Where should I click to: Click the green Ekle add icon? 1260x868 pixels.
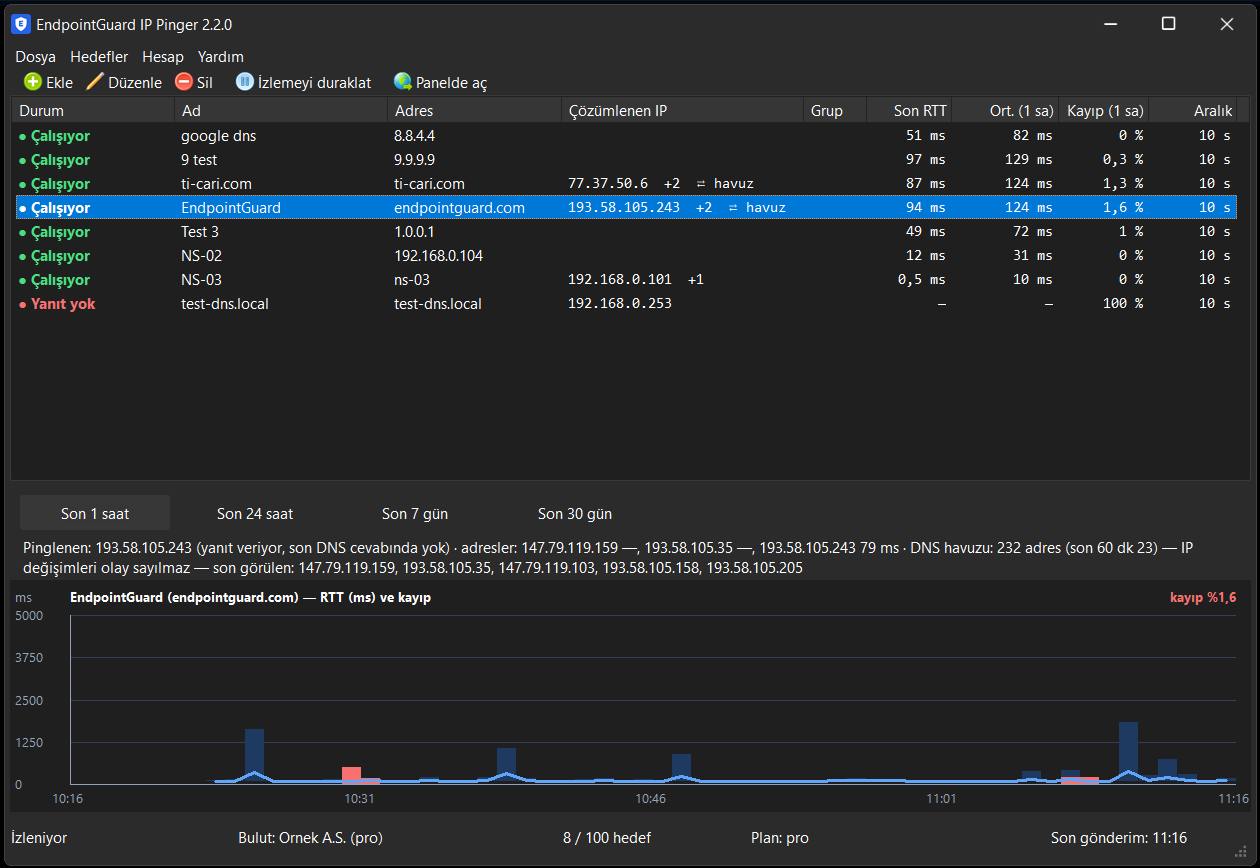point(33,82)
